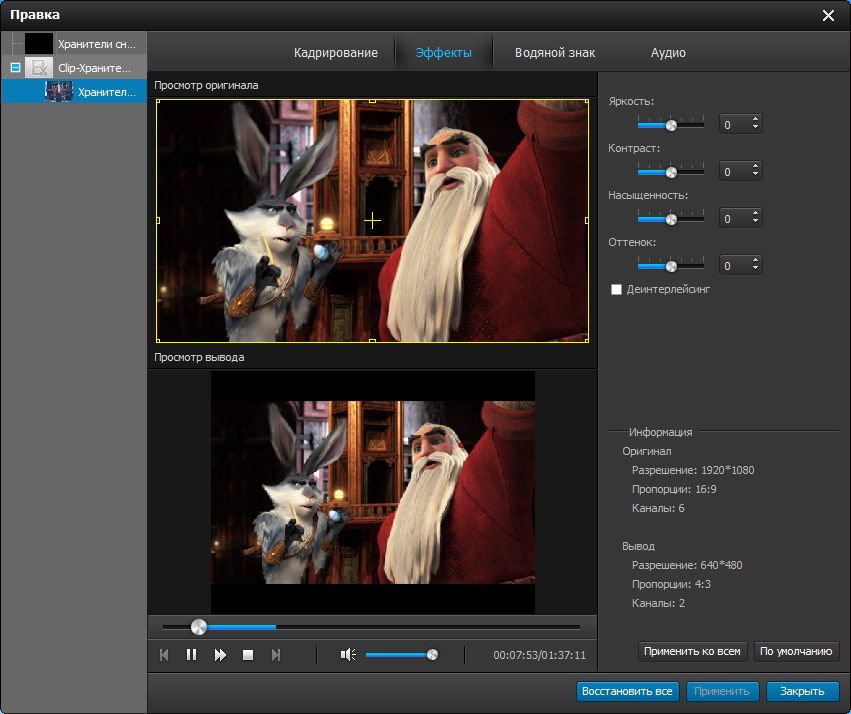Viewport: 851px width, 714px height.
Task: Go to the Аудио tab
Action: [x=668, y=52]
